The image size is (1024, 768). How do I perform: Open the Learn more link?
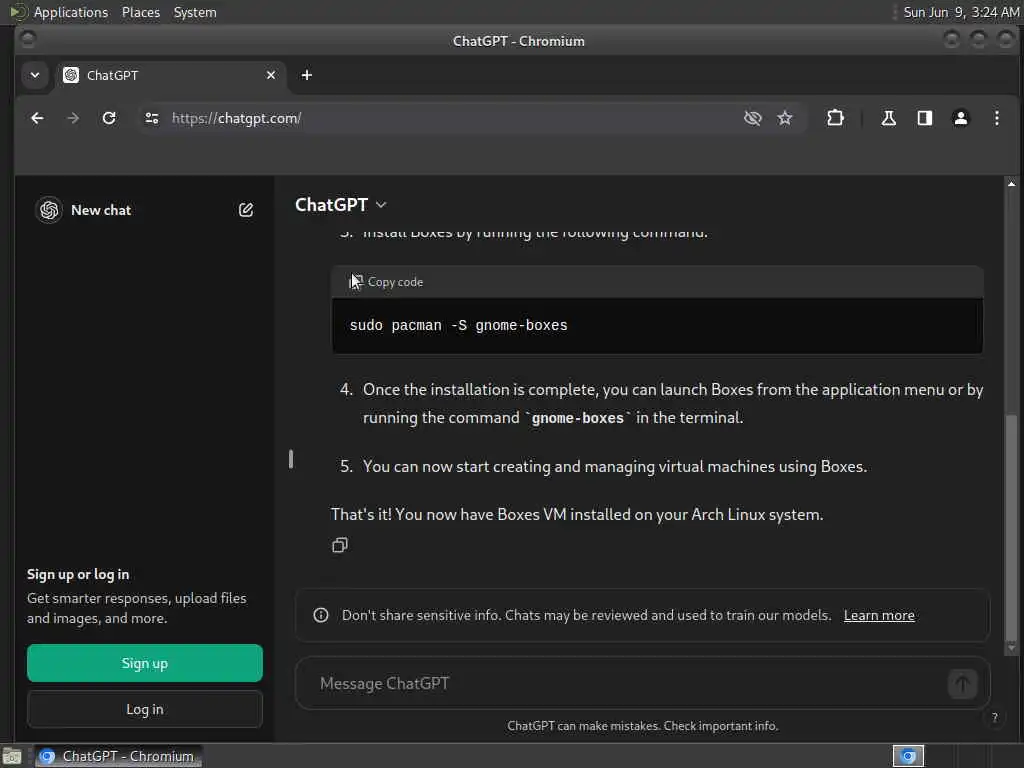(x=879, y=615)
